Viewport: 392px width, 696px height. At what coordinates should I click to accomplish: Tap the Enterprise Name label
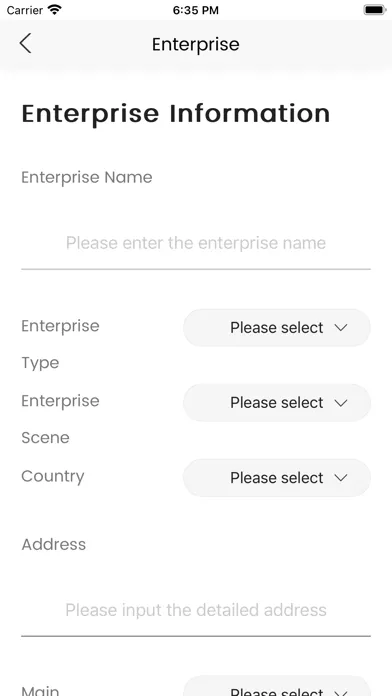point(87,178)
